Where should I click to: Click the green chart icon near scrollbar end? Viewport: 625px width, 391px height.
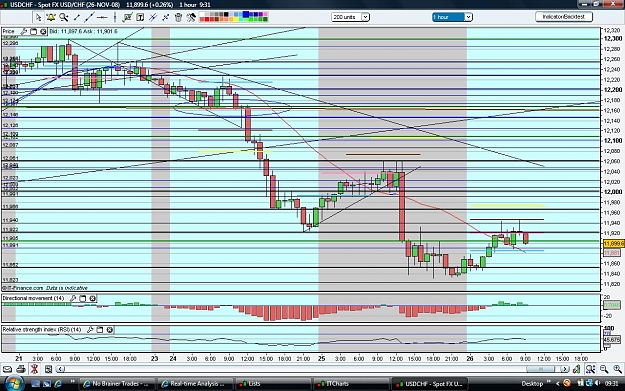tap(577, 369)
